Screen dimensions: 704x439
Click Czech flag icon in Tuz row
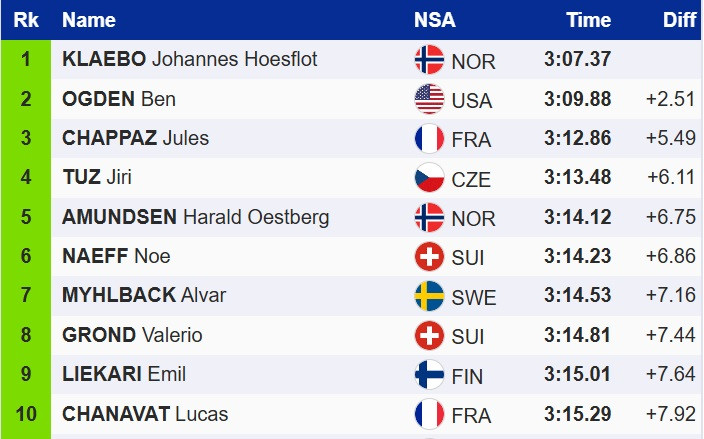[x=429, y=178]
